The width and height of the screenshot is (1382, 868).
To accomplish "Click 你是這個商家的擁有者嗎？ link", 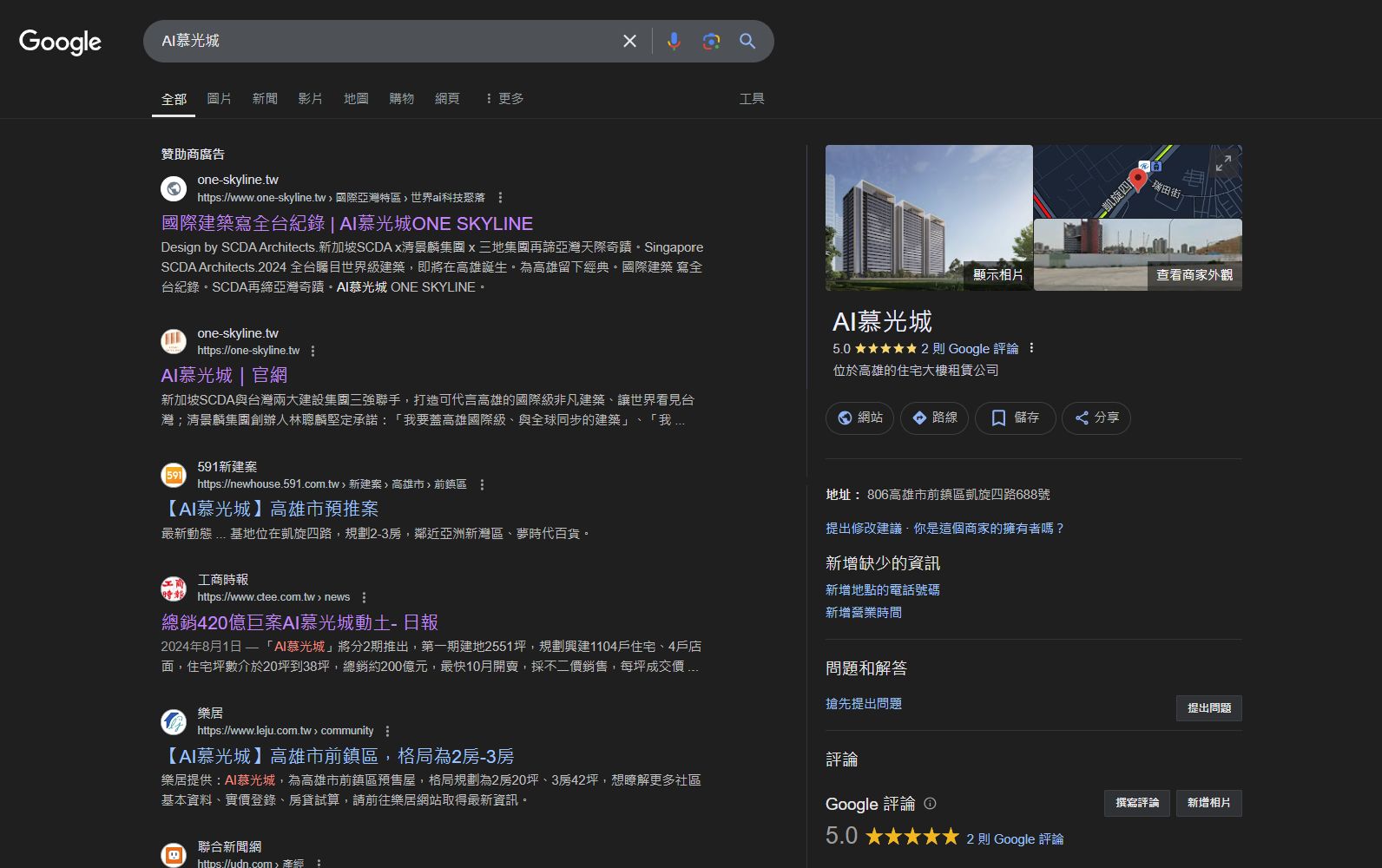I will [989, 529].
